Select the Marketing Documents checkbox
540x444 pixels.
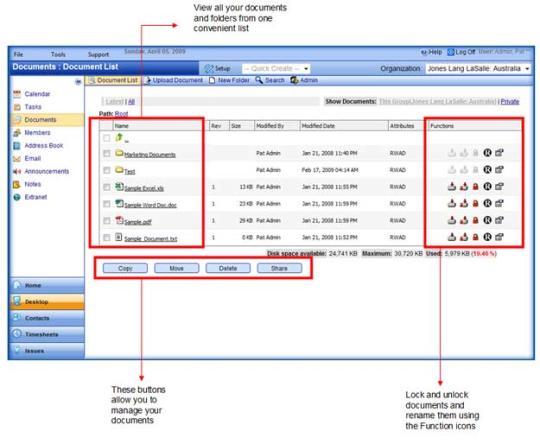pos(107,154)
